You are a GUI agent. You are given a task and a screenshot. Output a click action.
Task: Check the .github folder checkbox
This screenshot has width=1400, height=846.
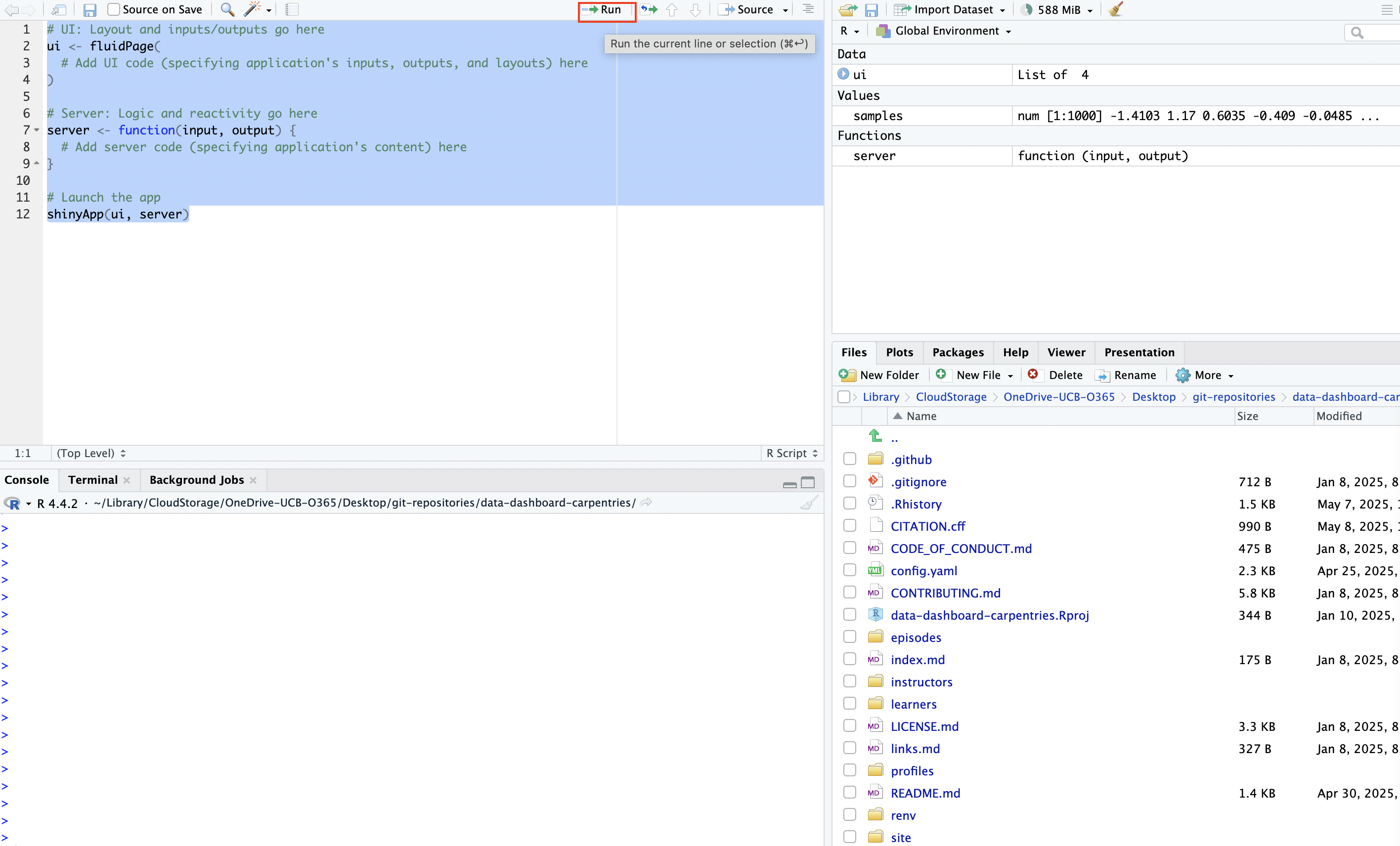(x=849, y=459)
